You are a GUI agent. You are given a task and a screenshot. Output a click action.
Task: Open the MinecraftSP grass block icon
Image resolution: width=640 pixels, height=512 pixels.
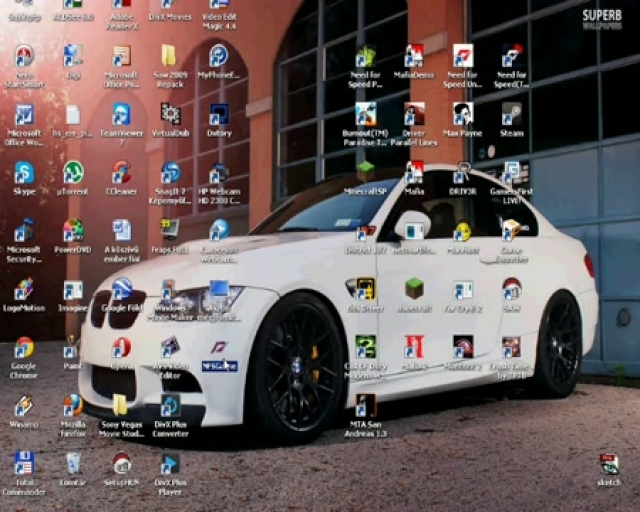365,171
